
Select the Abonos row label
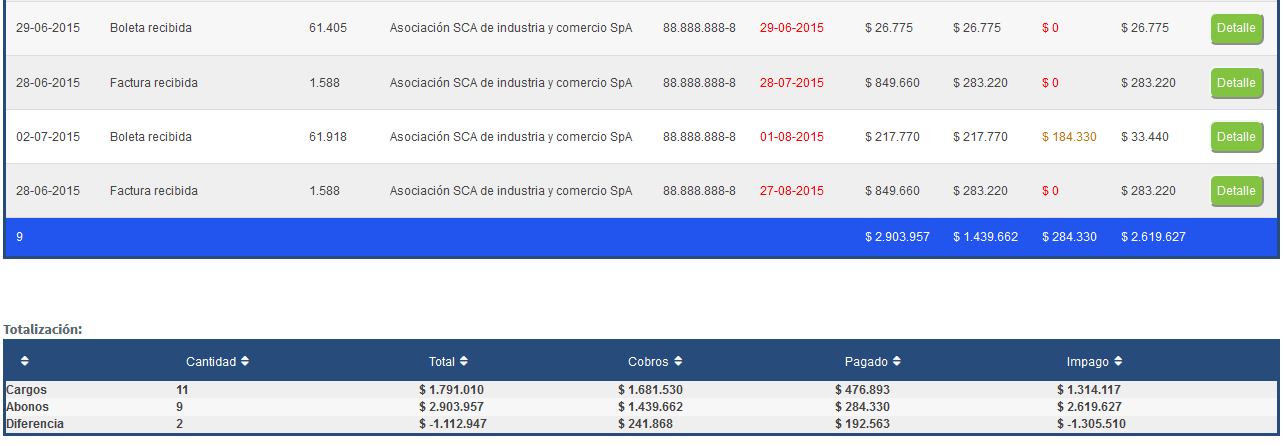pos(27,407)
